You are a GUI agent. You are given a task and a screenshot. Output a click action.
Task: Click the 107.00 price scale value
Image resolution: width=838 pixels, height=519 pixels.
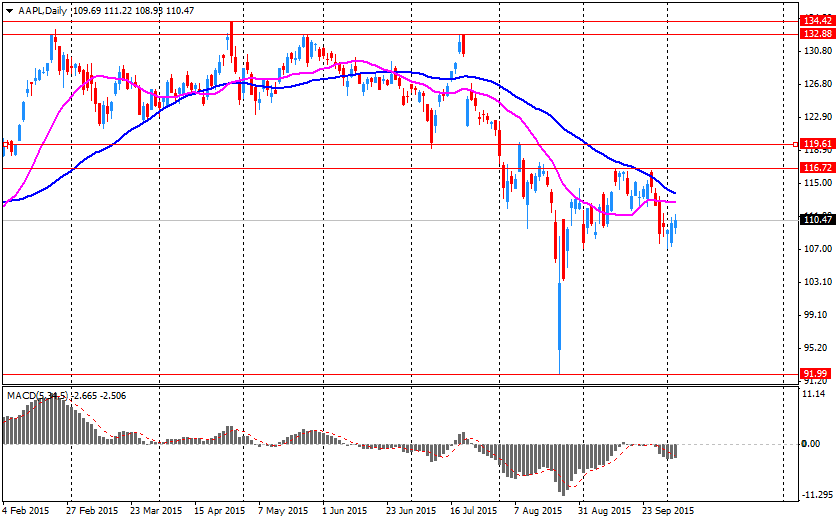click(x=818, y=249)
